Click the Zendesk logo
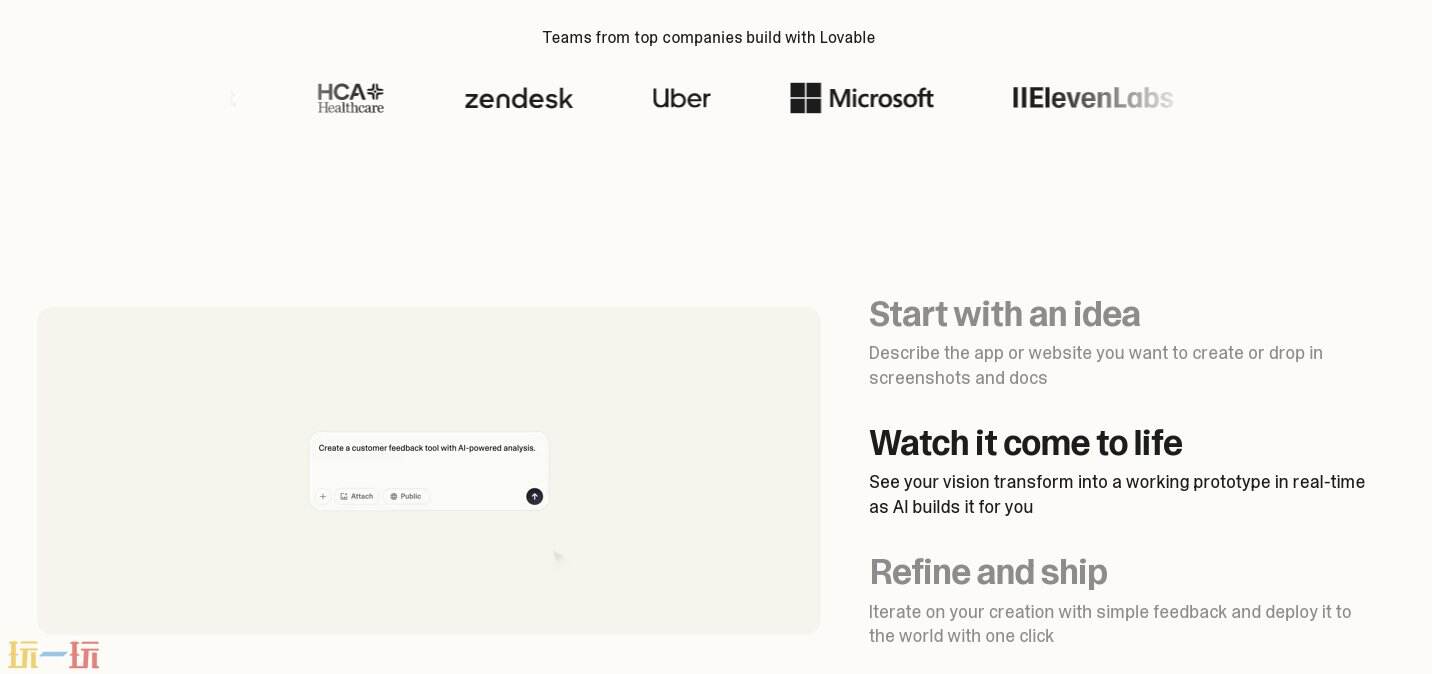 tap(518, 98)
